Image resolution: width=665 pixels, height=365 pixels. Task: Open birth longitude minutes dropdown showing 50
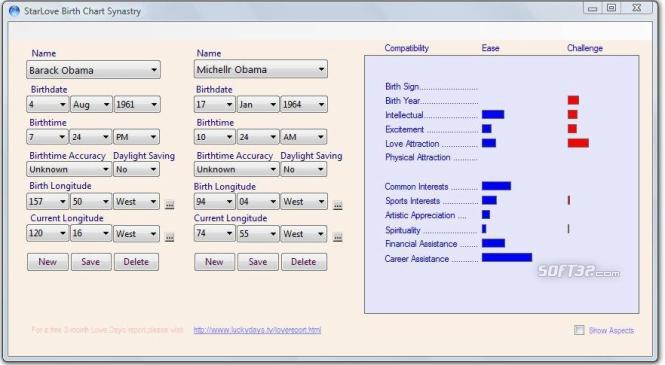(x=91, y=201)
